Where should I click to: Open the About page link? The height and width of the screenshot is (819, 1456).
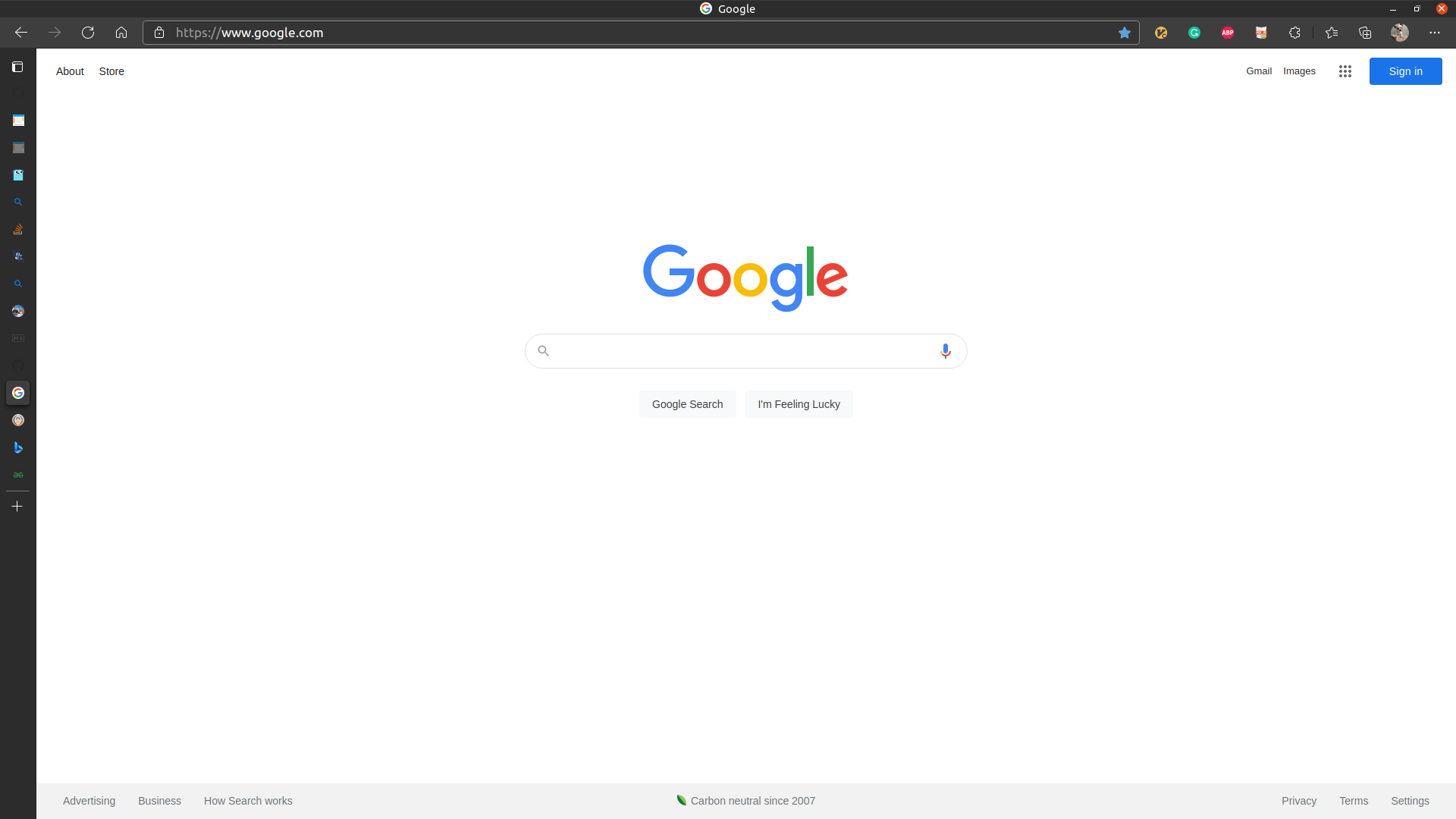[x=70, y=71]
